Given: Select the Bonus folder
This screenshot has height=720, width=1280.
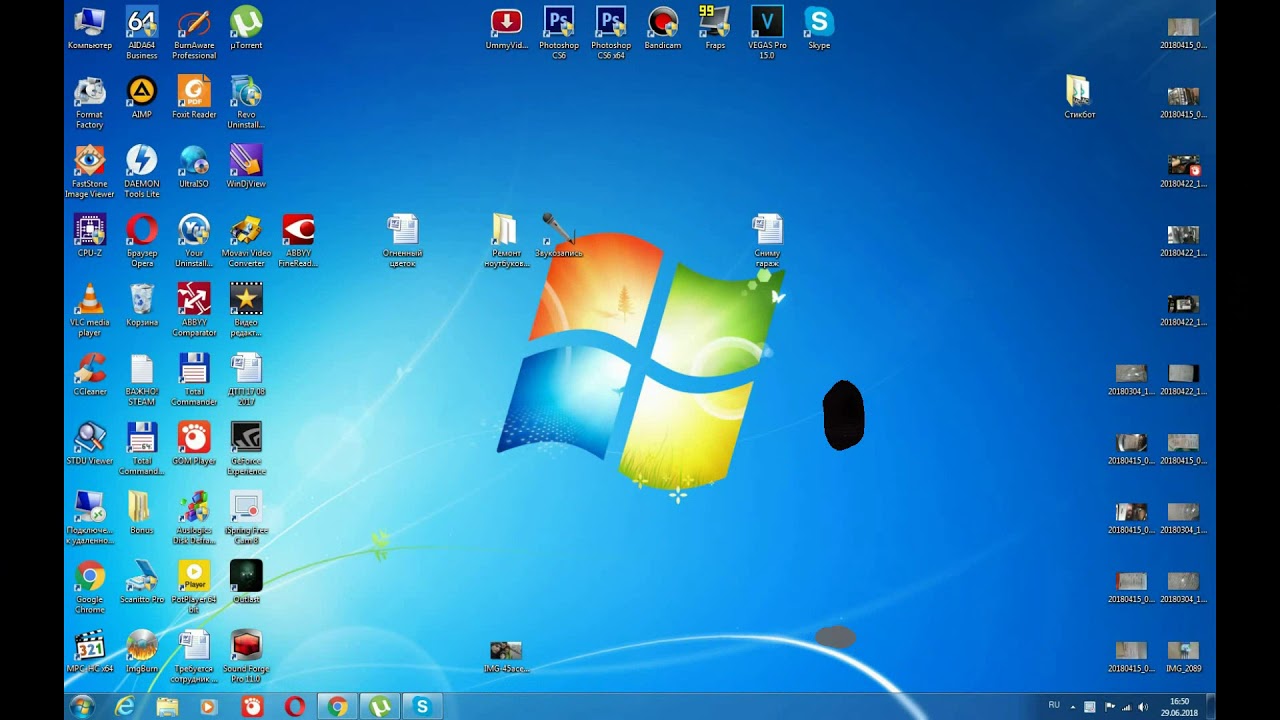Looking at the screenshot, I should tap(142, 512).
